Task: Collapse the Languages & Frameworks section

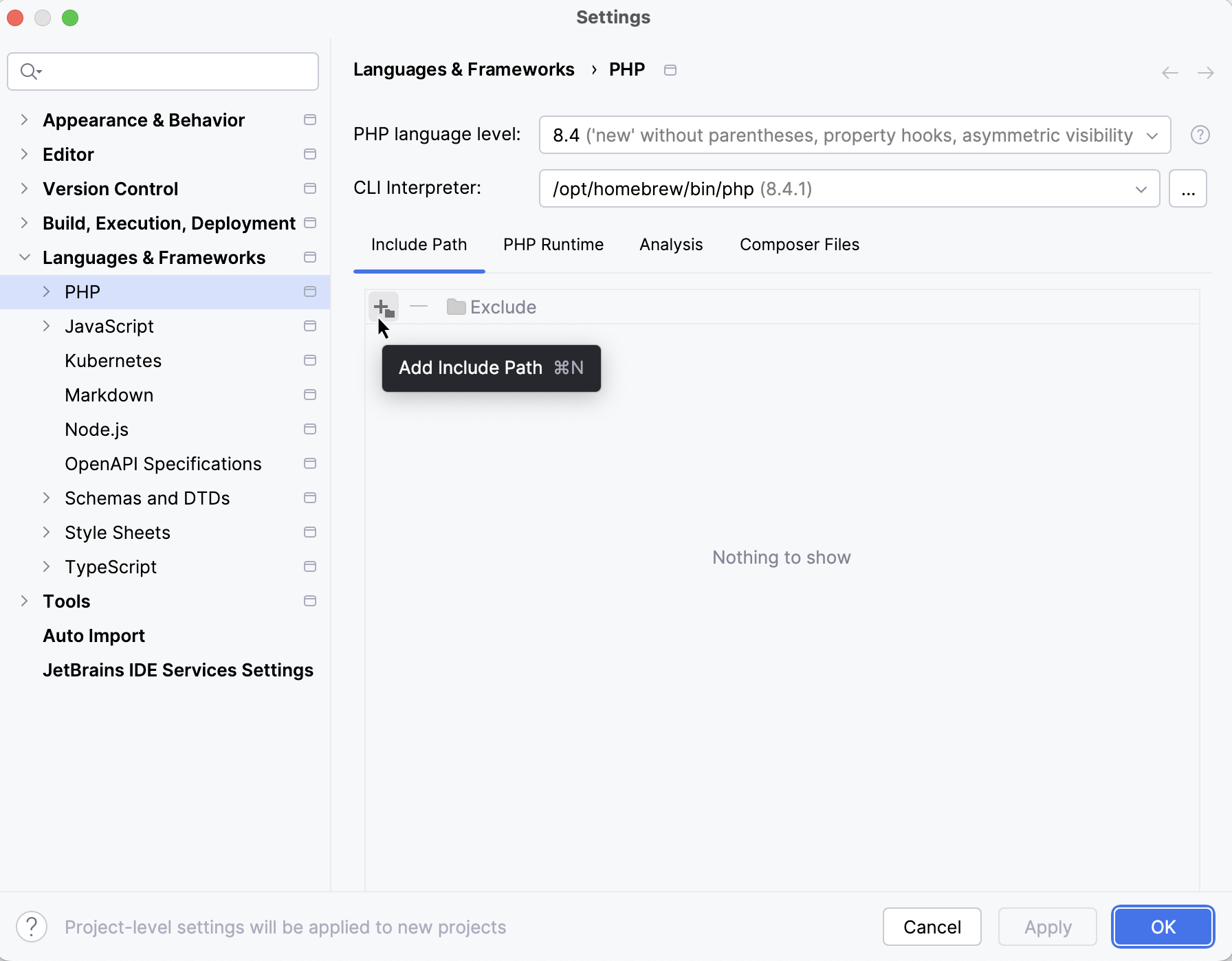Action: click(x=25, y=258)
